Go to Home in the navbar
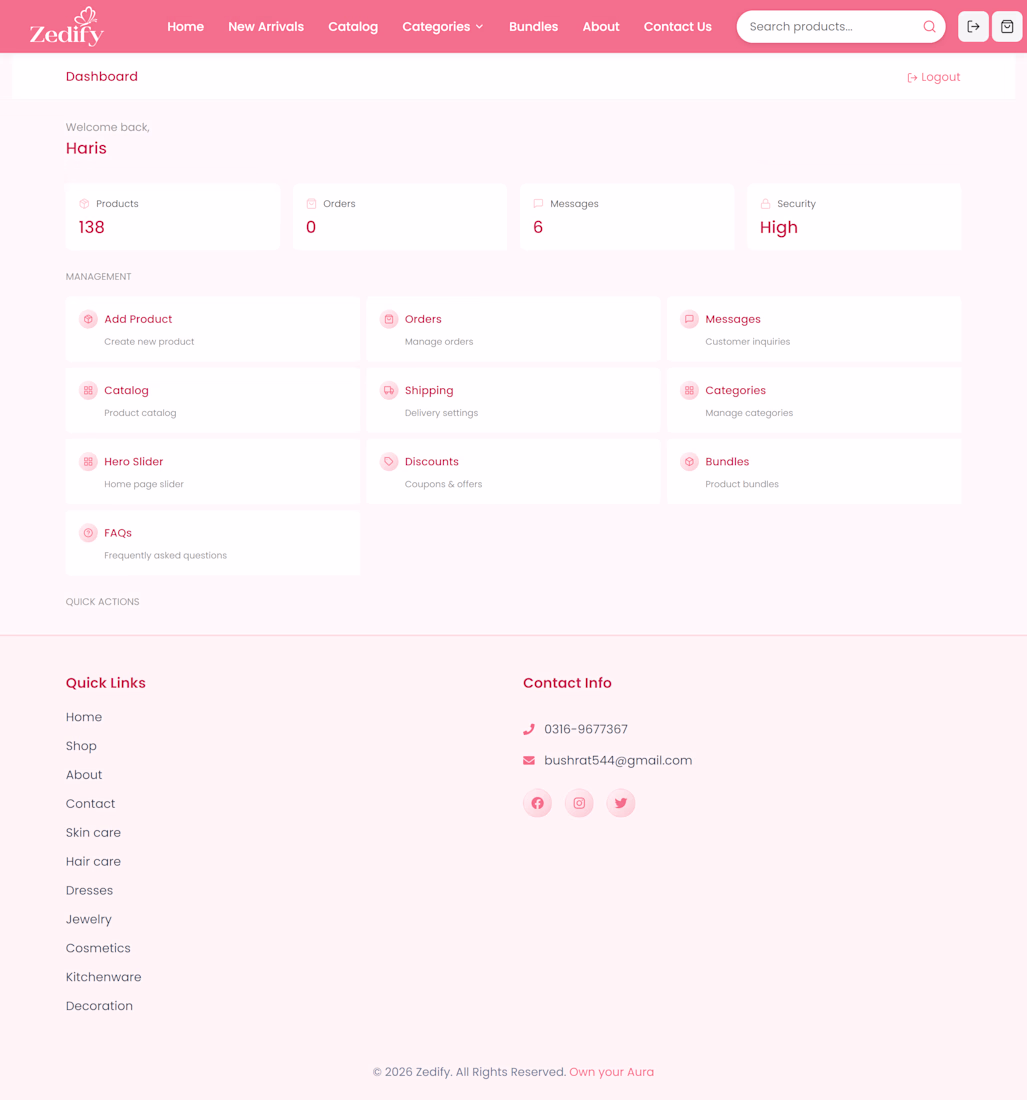This screenshot has height=1100, width=1027. (x=185, y=27)
